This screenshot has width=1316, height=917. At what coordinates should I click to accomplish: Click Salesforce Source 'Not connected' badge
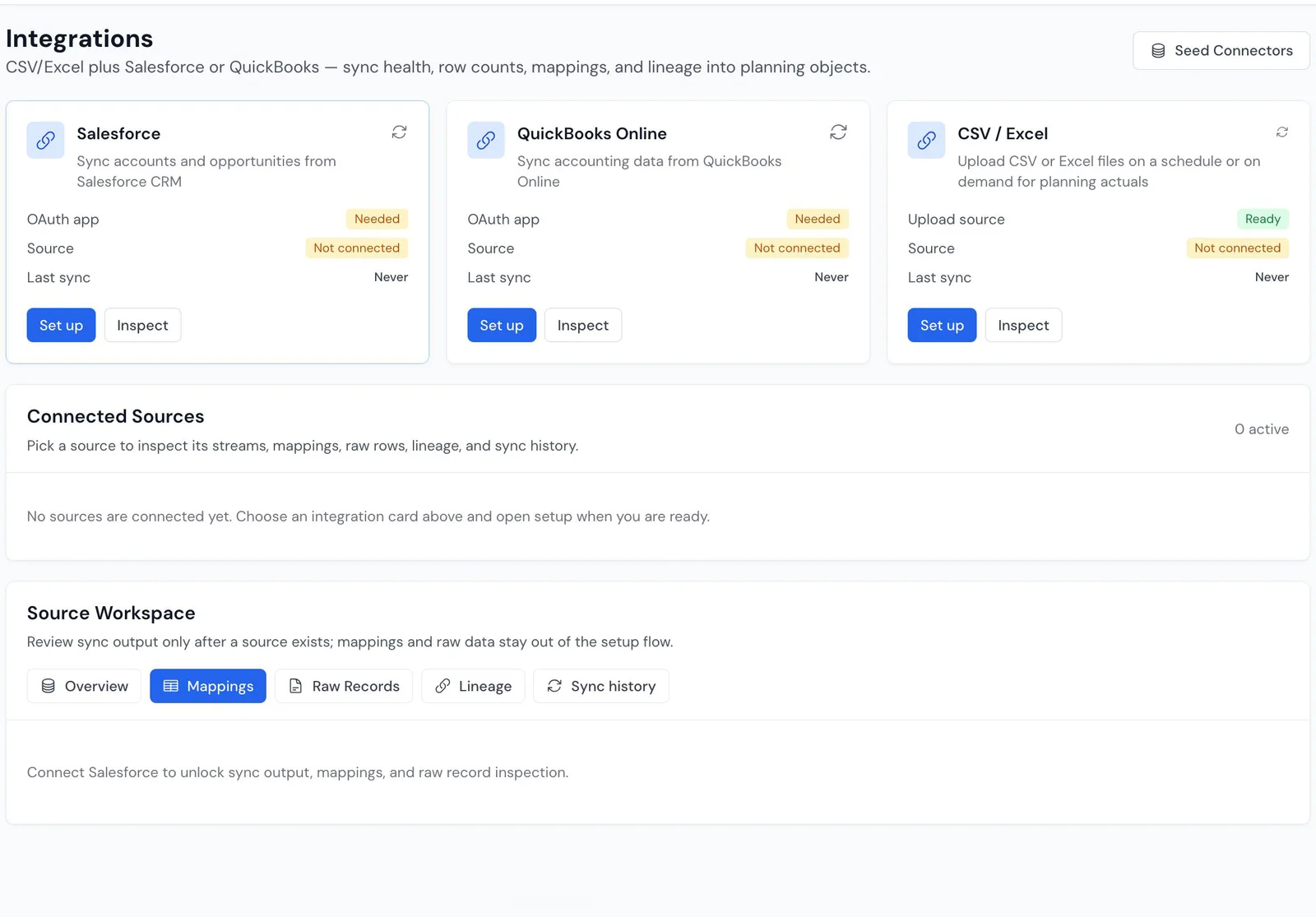click(x=357, y=248)
